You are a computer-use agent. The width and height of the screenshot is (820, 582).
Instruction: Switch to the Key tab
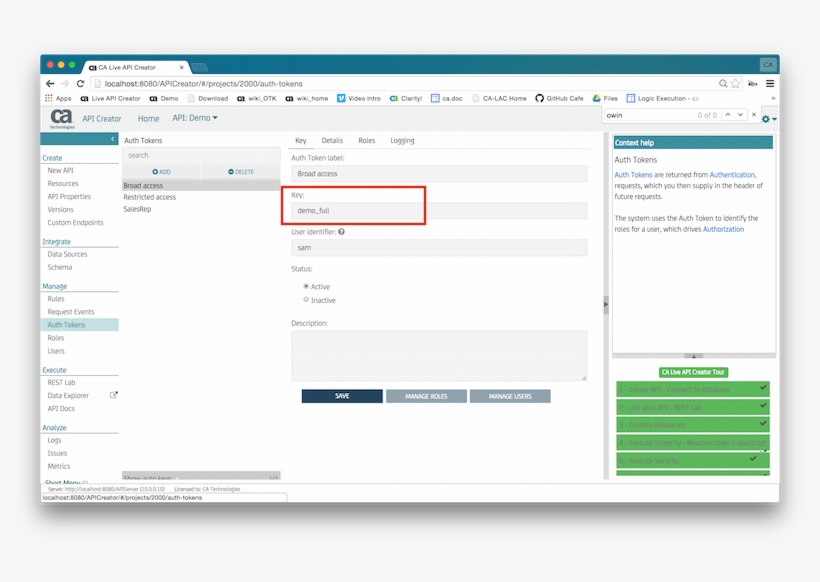(301, 140)
